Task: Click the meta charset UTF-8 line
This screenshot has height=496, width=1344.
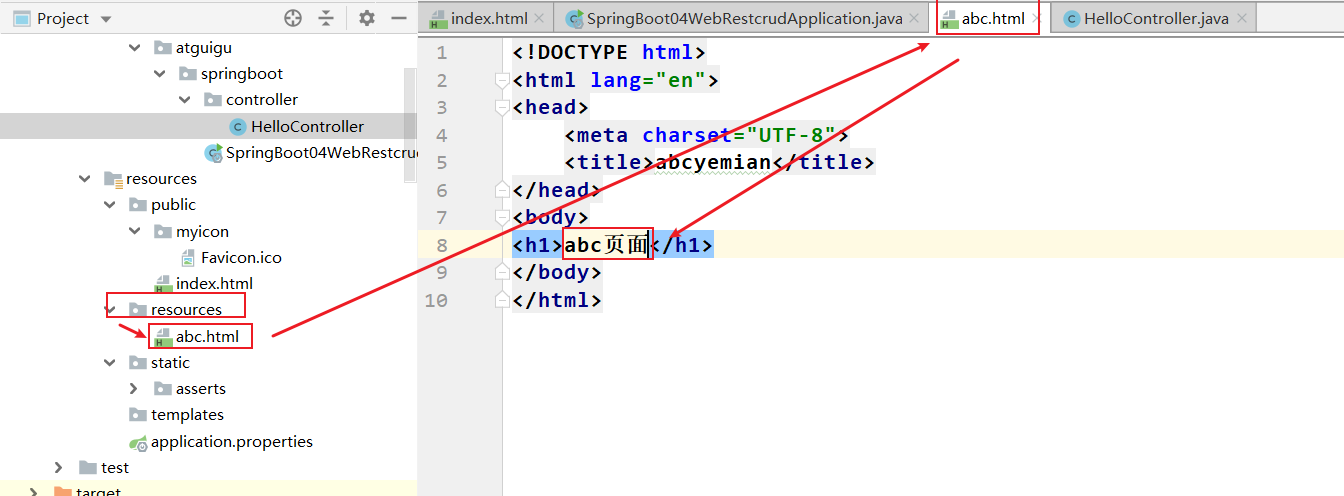Action: pyautogui.click(x=707, y=135)
